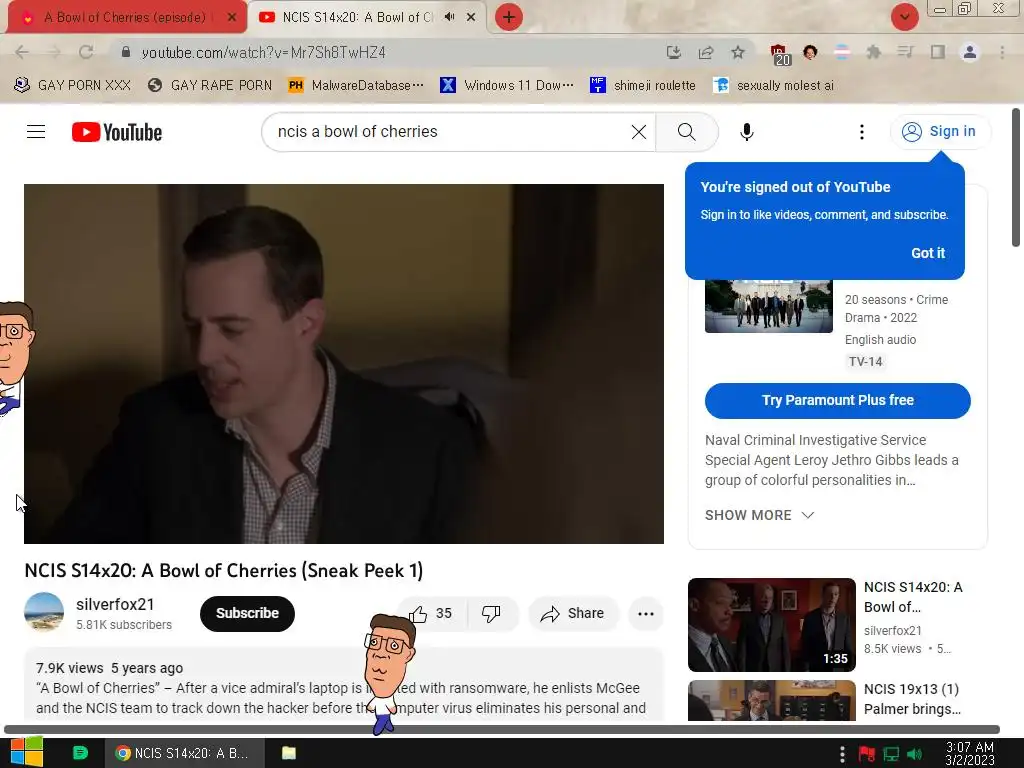Open the shimeji roulette bookmark
This screenshot has width=1024, height=768.
643,86
